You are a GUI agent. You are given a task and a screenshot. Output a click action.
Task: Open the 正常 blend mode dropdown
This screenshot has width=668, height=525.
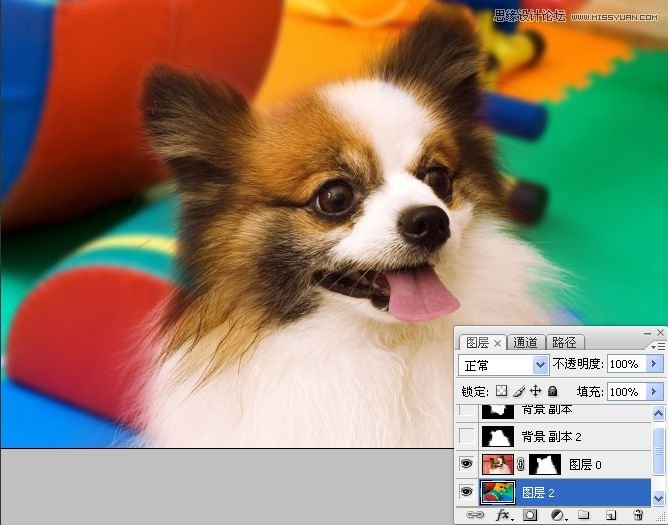pos(504,365)
